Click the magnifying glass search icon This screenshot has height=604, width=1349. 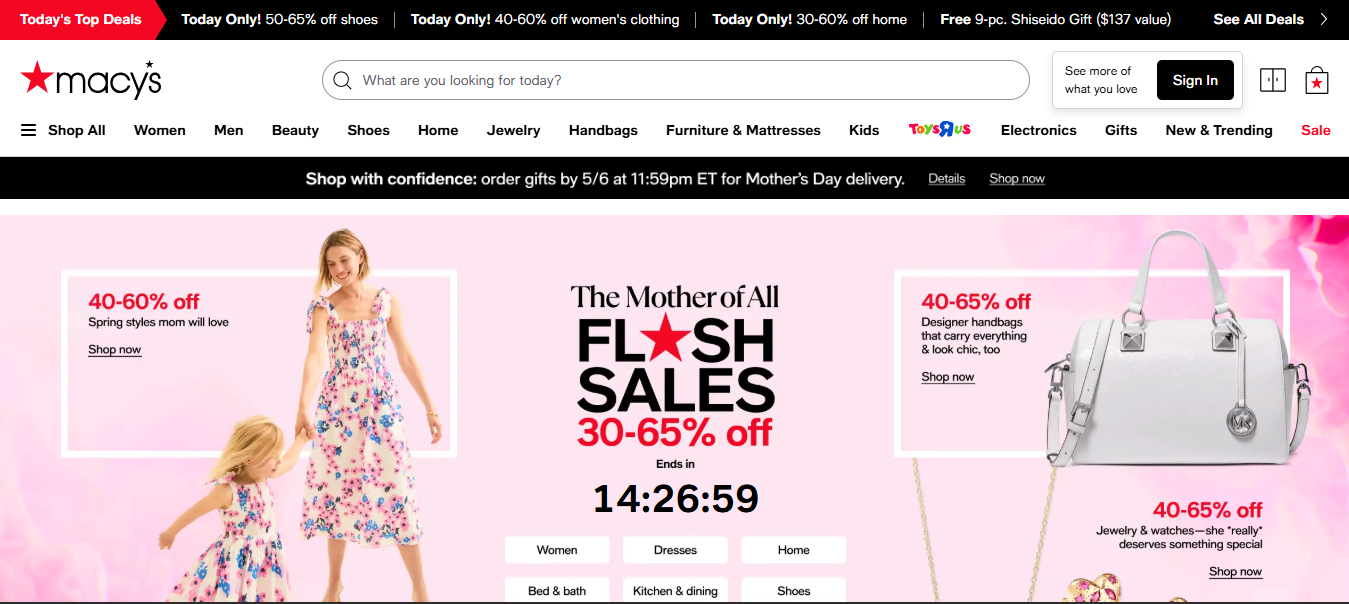pyautogui.click(x=342, y=80)
